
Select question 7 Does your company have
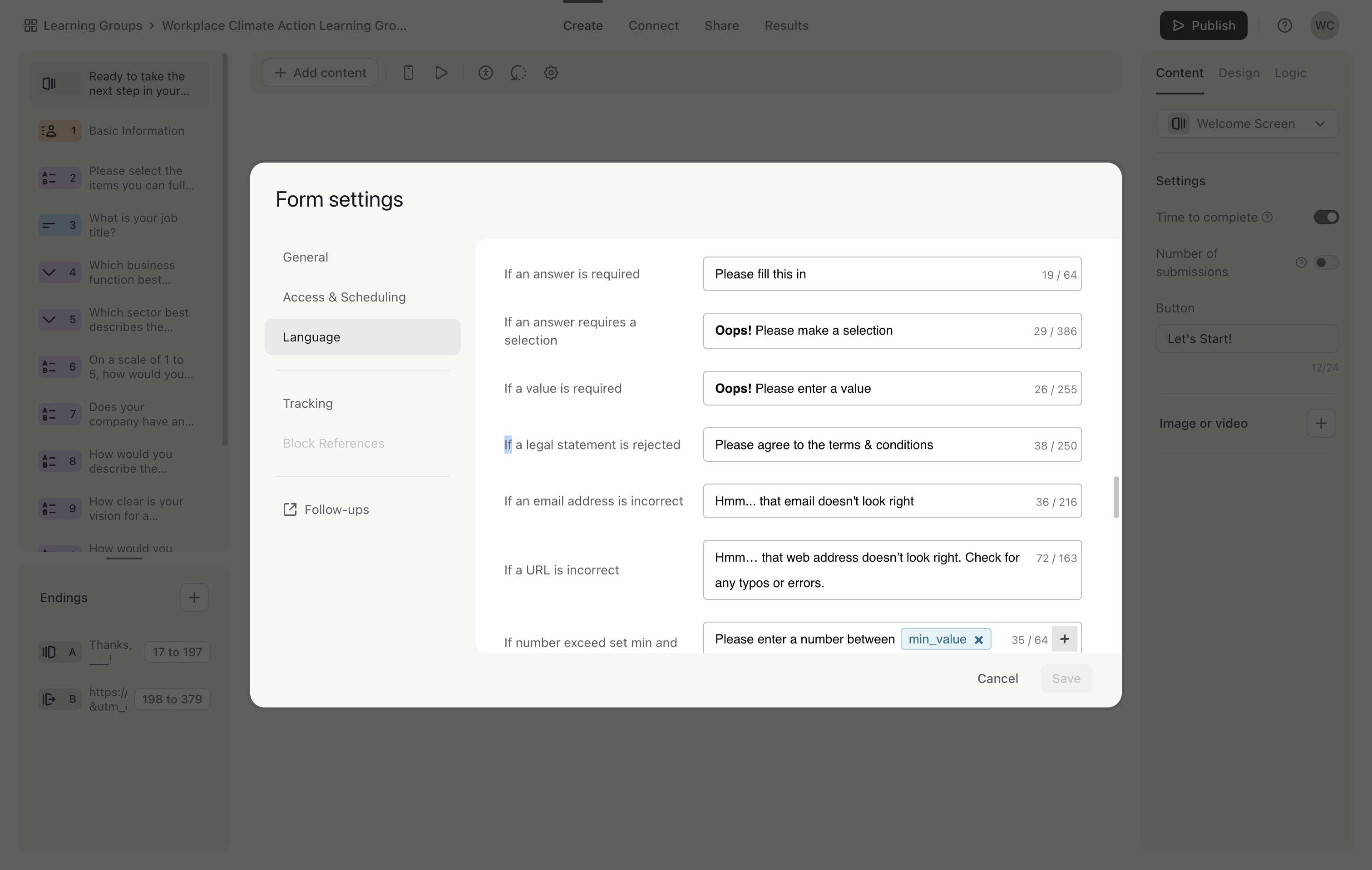point(119,414)
